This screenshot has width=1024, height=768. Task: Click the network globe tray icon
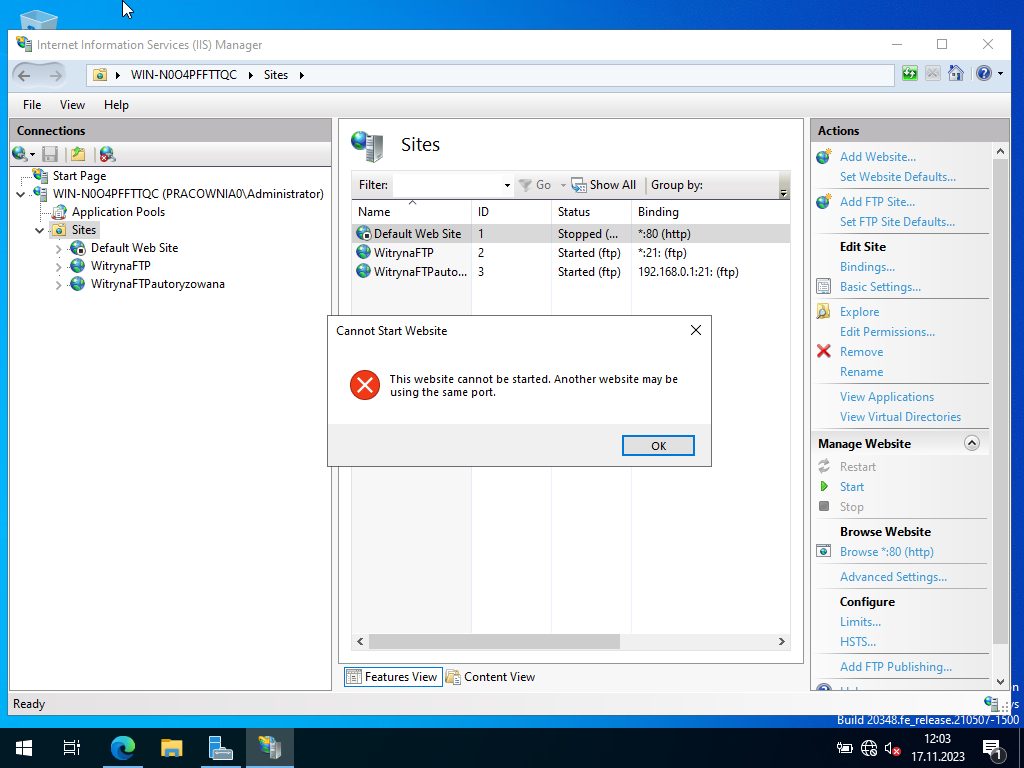tap(869, 748)
